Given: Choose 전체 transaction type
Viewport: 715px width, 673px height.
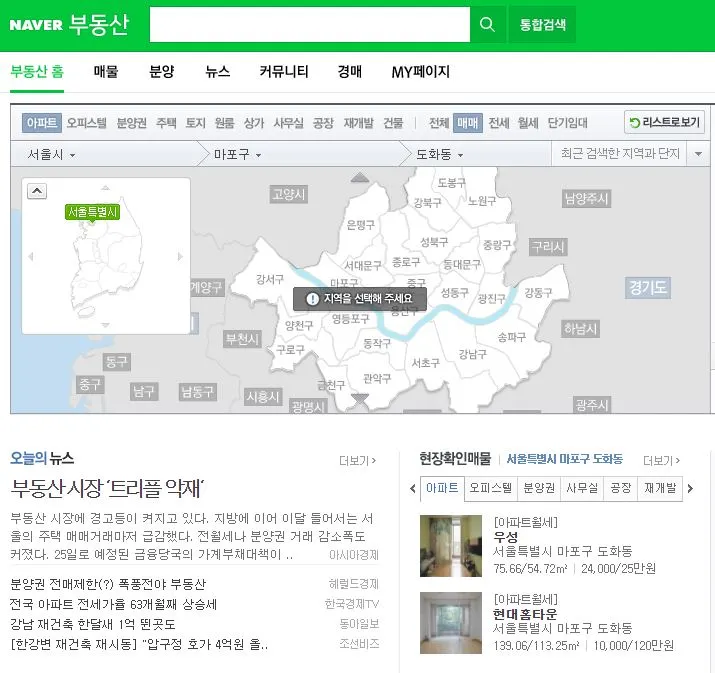Looking at the screenshot, I should (x=439, y=123).
